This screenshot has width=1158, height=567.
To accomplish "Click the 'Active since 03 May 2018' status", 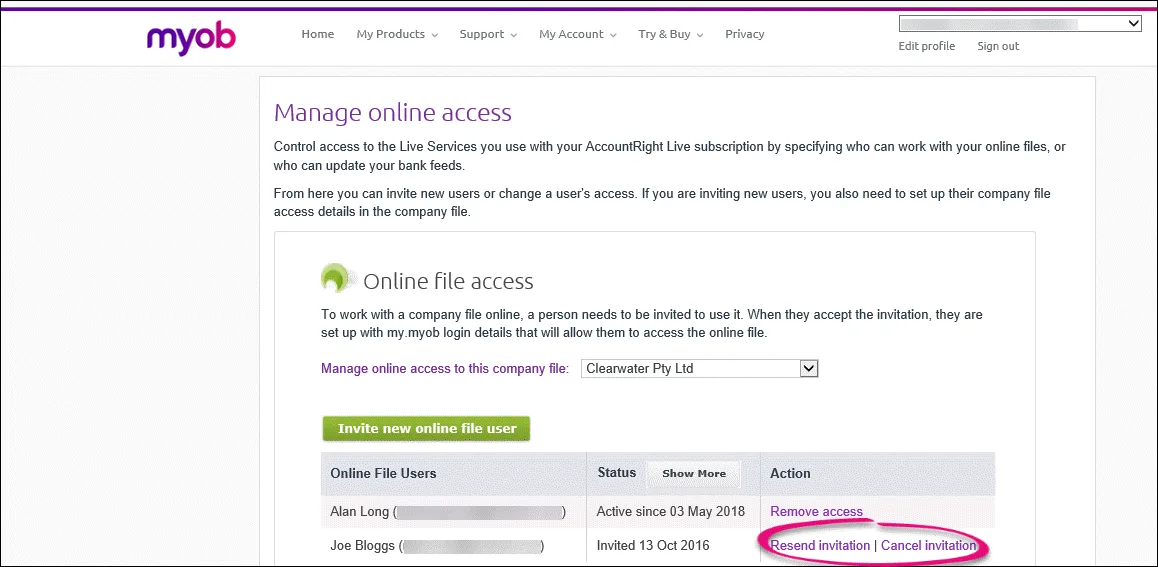I will coord(671,511).
